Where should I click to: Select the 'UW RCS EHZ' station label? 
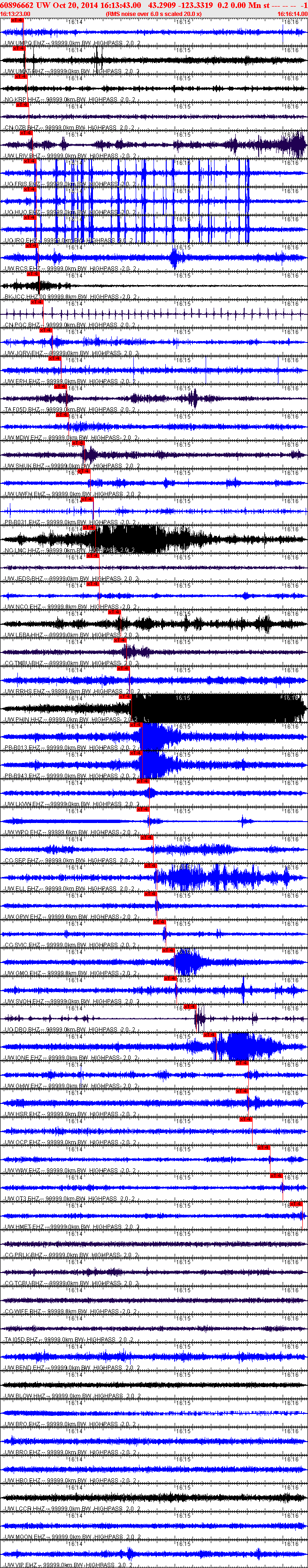(x=23, y=268)
